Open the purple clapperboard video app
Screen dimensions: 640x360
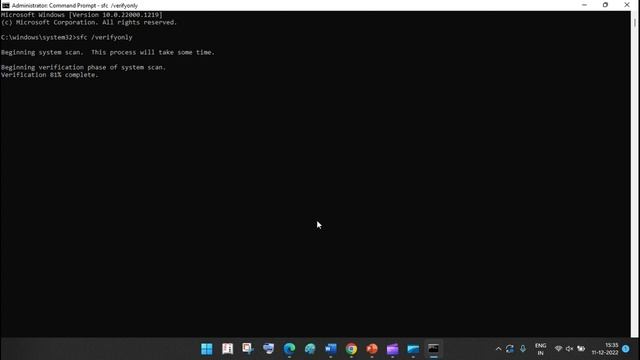[392, 349]
